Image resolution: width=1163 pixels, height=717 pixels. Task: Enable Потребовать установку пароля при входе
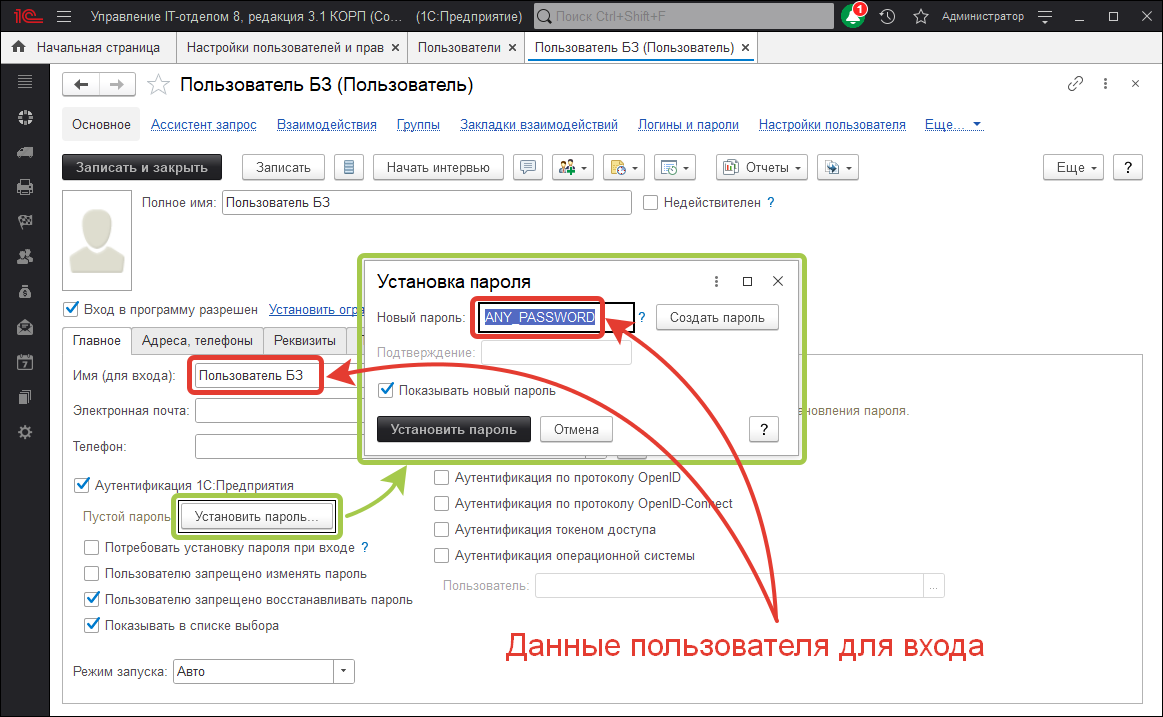92,548
